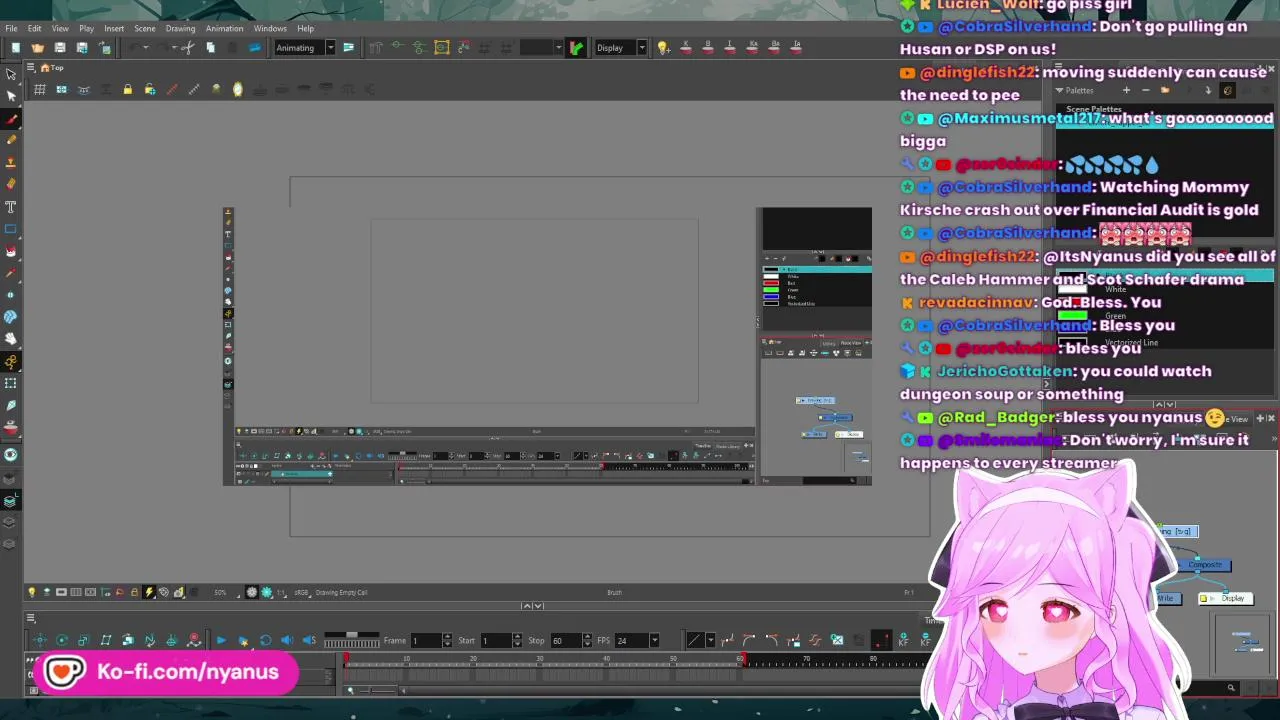The width and height of the screenshot is (1280, 720).
Task: Select the Envelope deformation tool
Action: coord(11,382)
